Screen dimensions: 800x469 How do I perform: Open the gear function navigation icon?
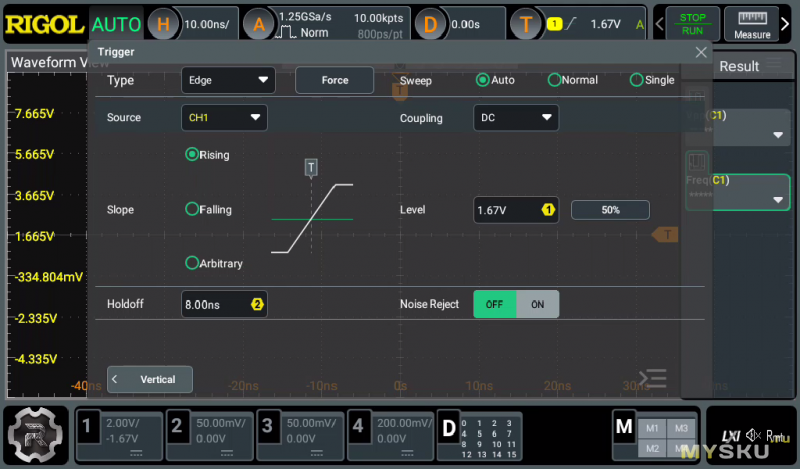coord(36,435)
